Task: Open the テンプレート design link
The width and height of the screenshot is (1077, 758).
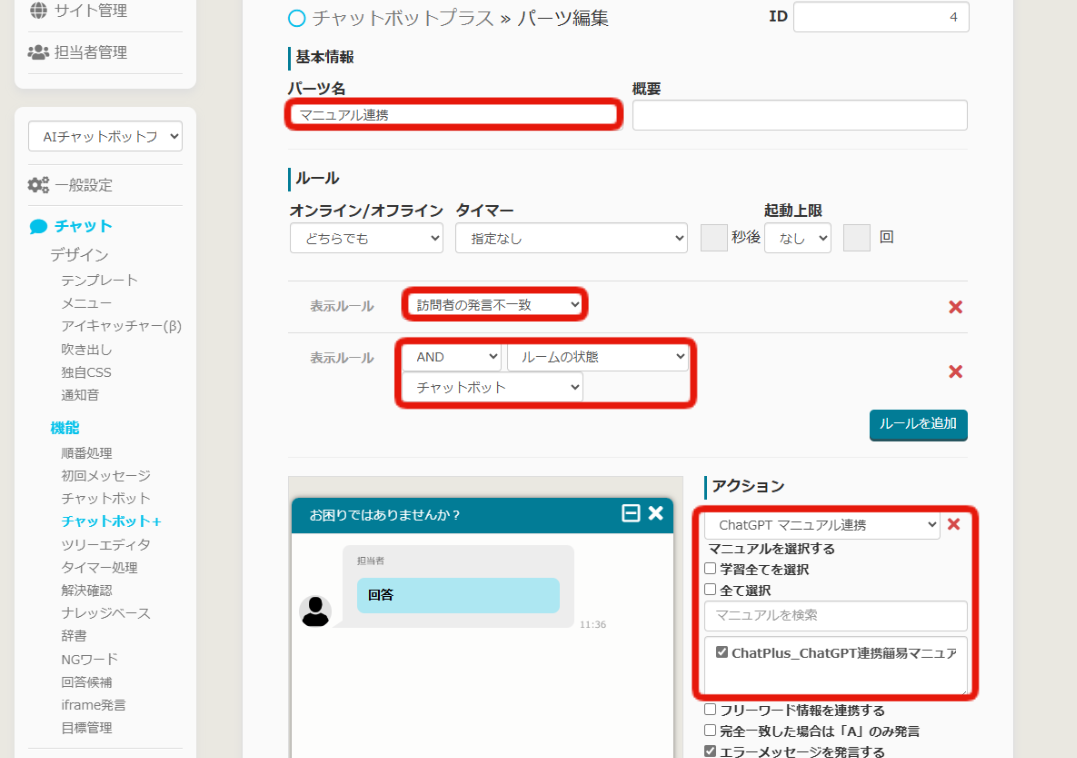Action: 99,280
